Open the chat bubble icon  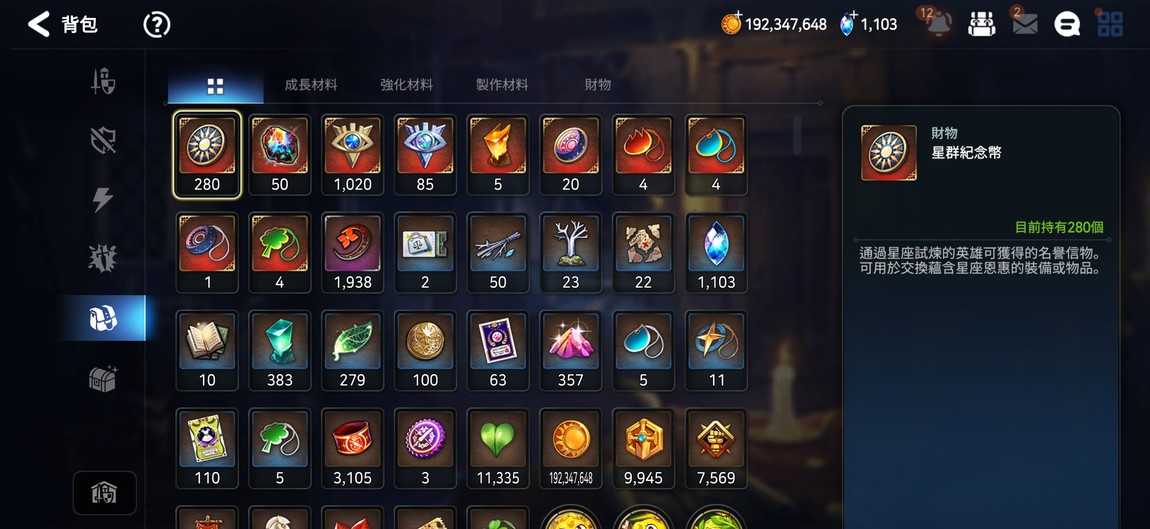1067,24
